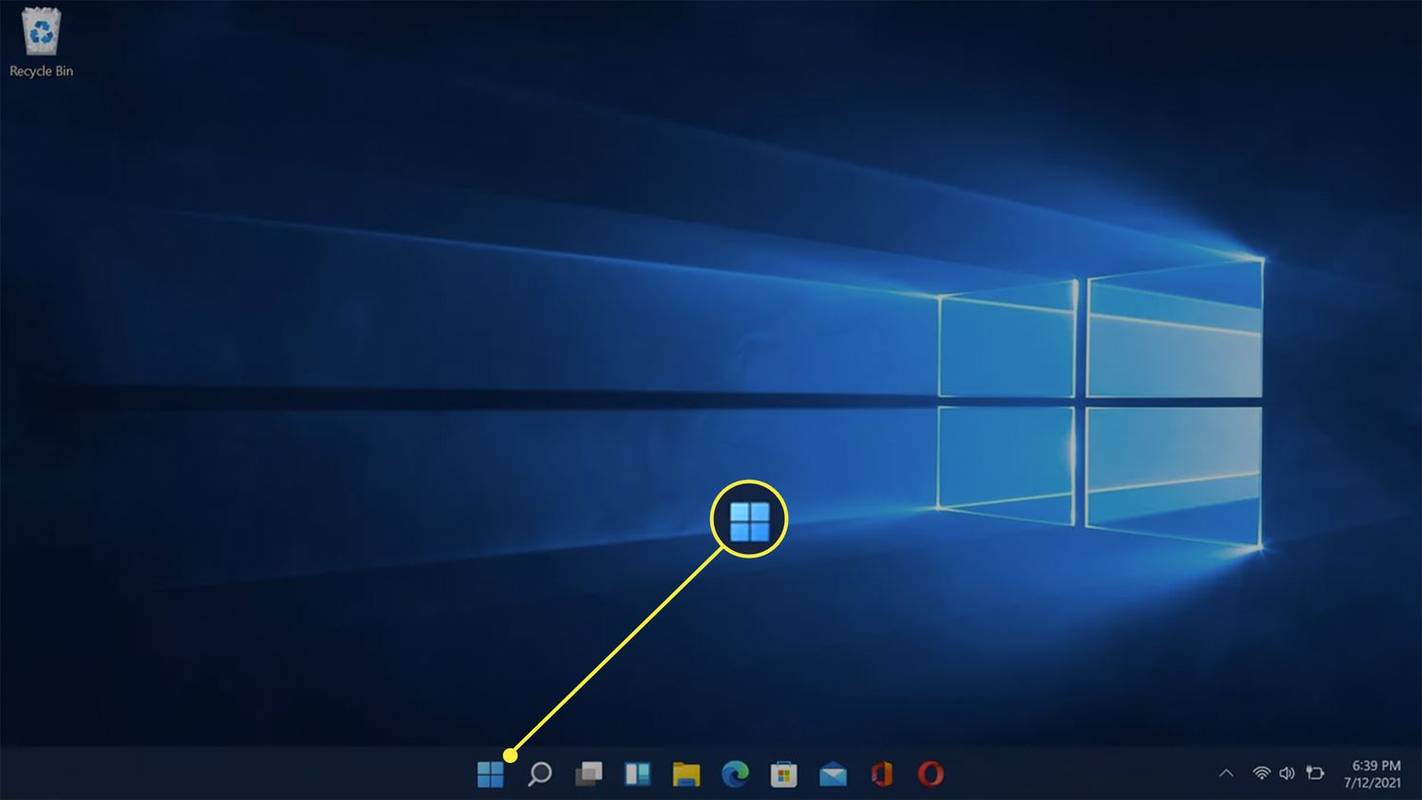The image size is (1422, 800).
Task: Open the battery status tray icon
Action: coord(1315,773)
